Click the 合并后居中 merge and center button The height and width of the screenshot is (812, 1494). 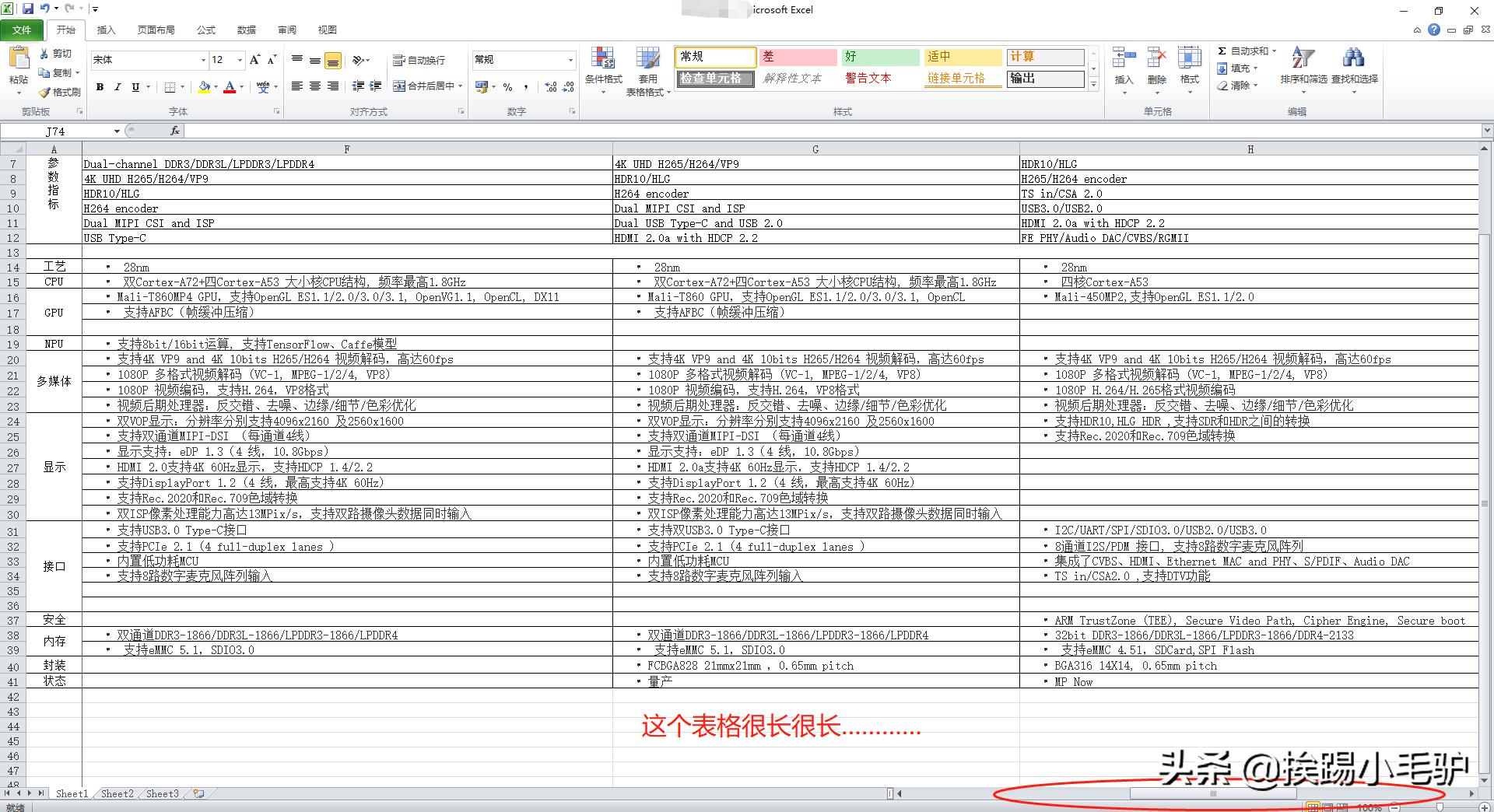426,86
